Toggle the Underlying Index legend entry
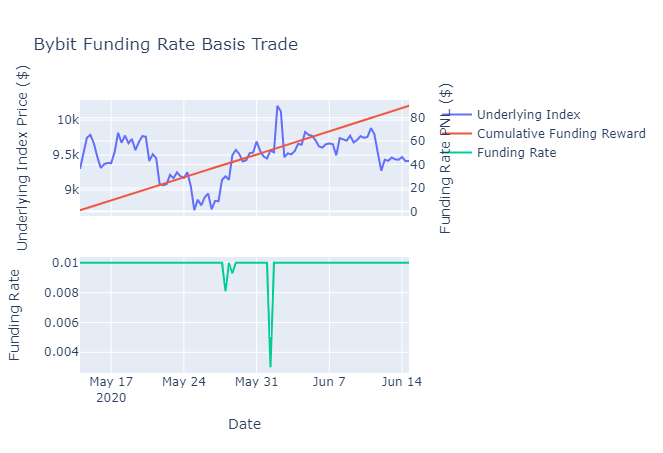The image size is (663, 453). (529, 115)
